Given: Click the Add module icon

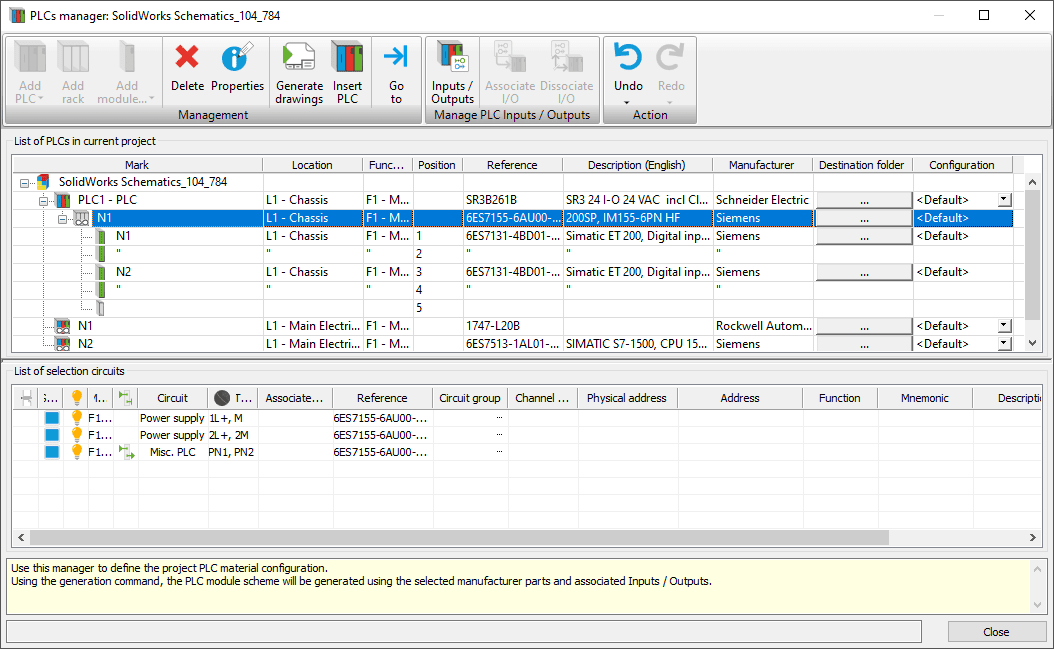Looking at the screenshot, I should point(126,57).
